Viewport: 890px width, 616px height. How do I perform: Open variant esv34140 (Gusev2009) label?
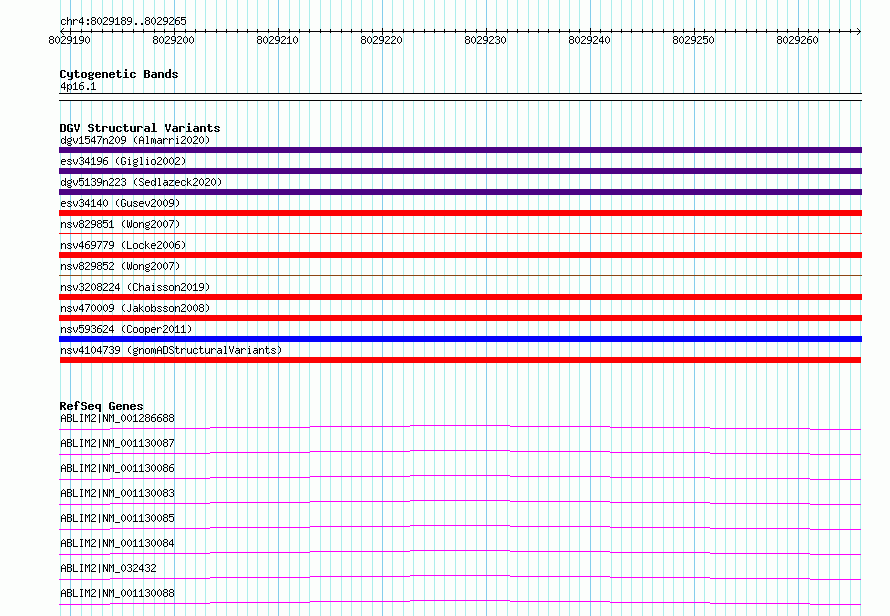pyautogui.click(x=120, y=203)
